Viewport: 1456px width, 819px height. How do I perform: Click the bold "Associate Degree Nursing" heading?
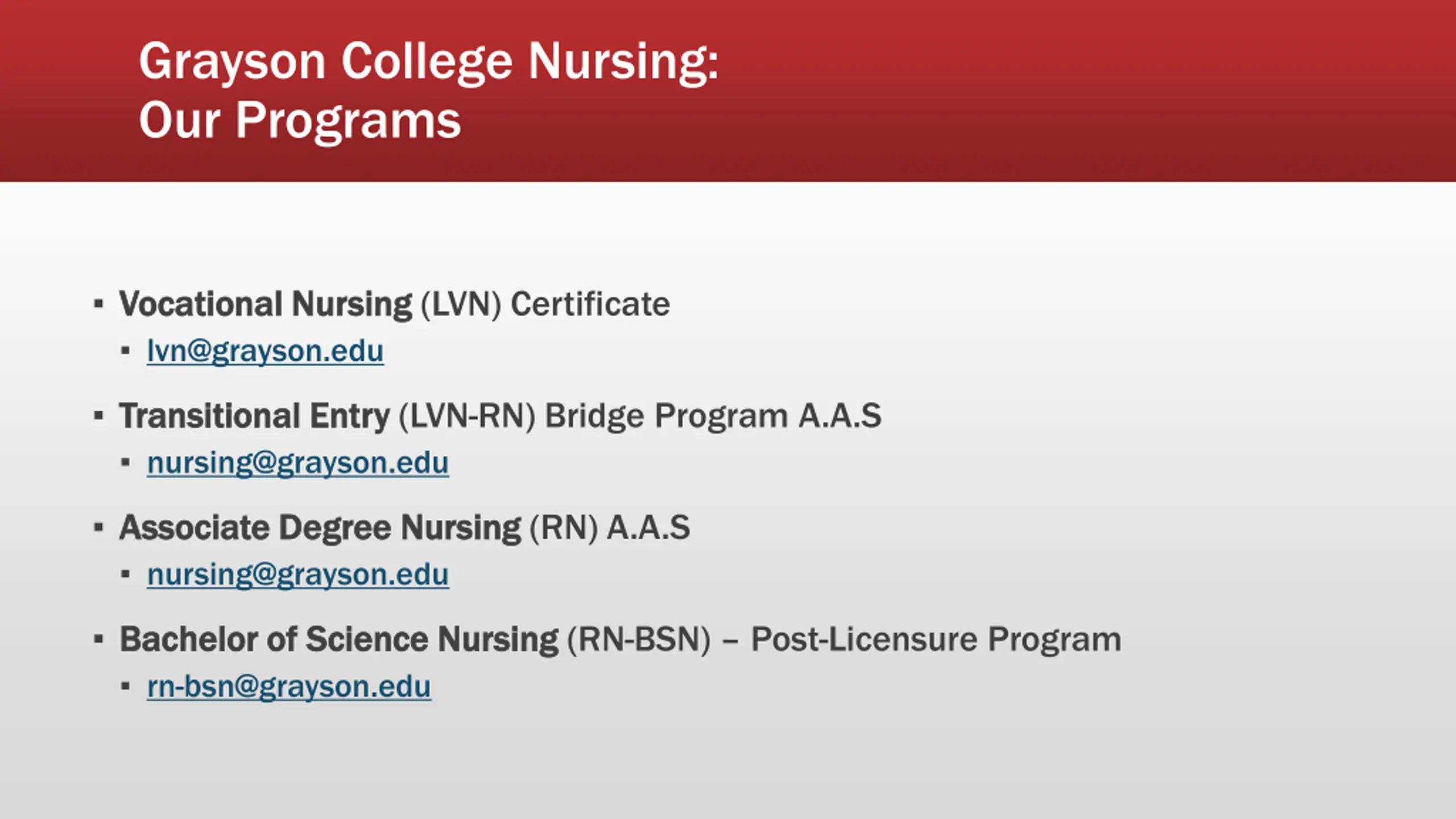(x=320, y=527)
